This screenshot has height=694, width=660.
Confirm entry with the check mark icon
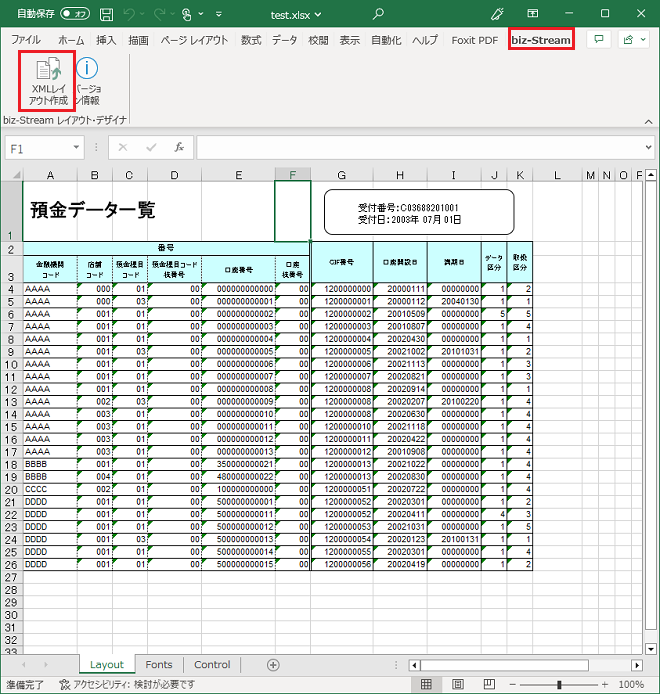(151, 147)
